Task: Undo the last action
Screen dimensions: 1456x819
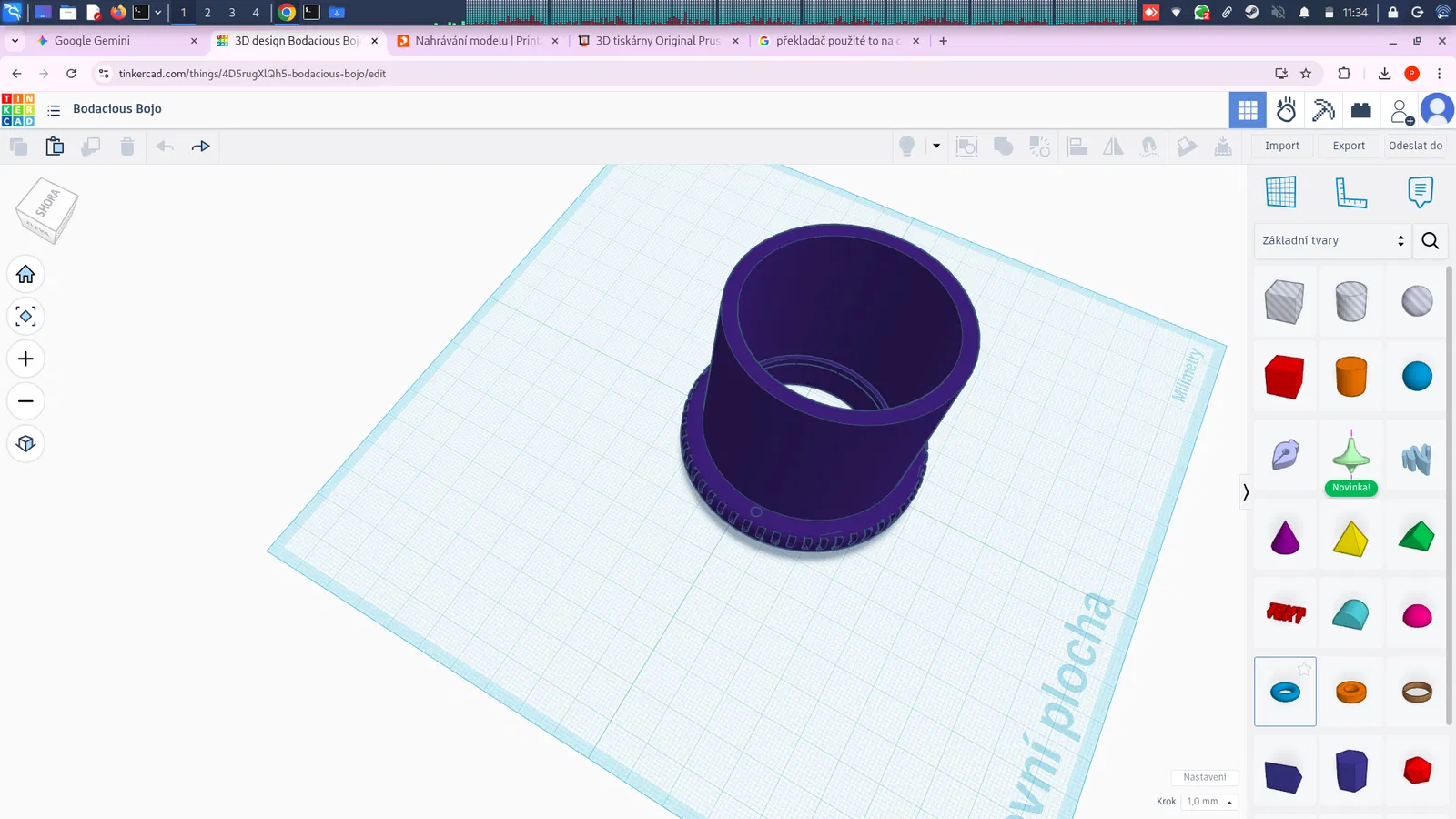Action: [x=165, y=147]
